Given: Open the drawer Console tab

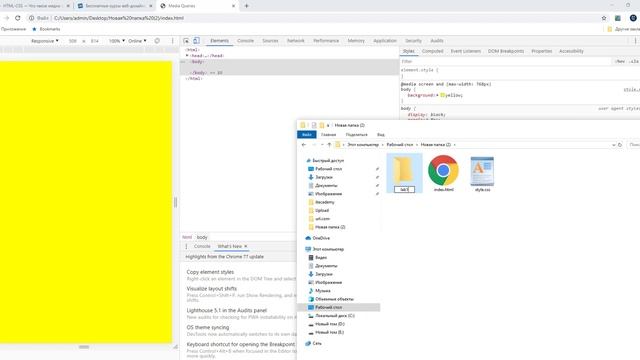Looking at the screenshot, I should pos(202,247).
